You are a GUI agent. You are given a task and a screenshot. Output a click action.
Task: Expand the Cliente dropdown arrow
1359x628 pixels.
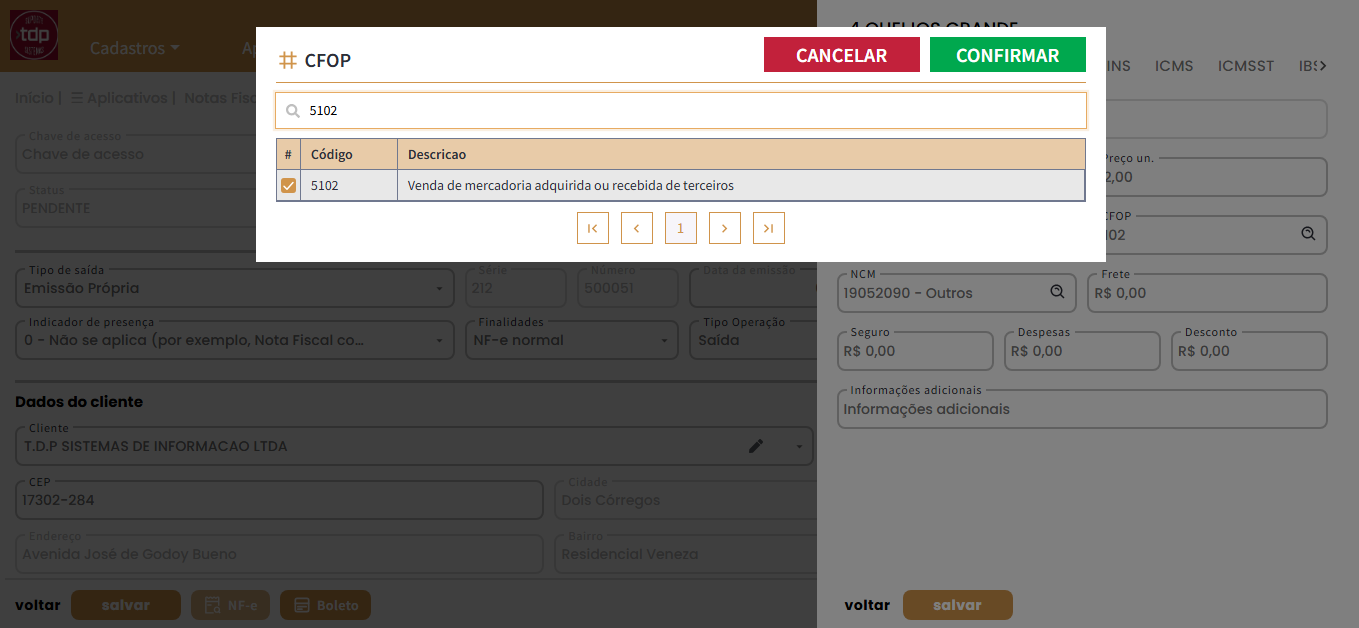tap(800, 447)
